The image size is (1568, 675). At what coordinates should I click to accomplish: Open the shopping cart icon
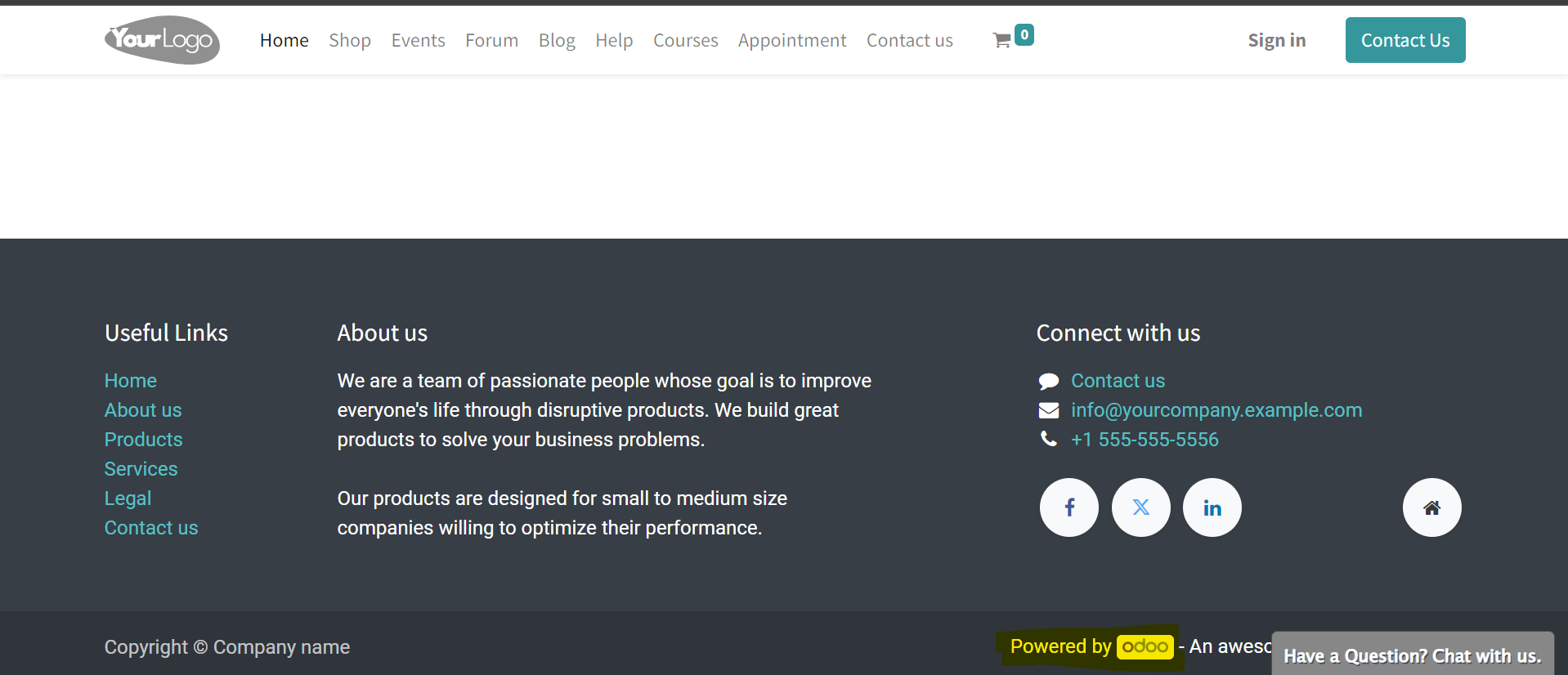click(x=1001, y=40)
